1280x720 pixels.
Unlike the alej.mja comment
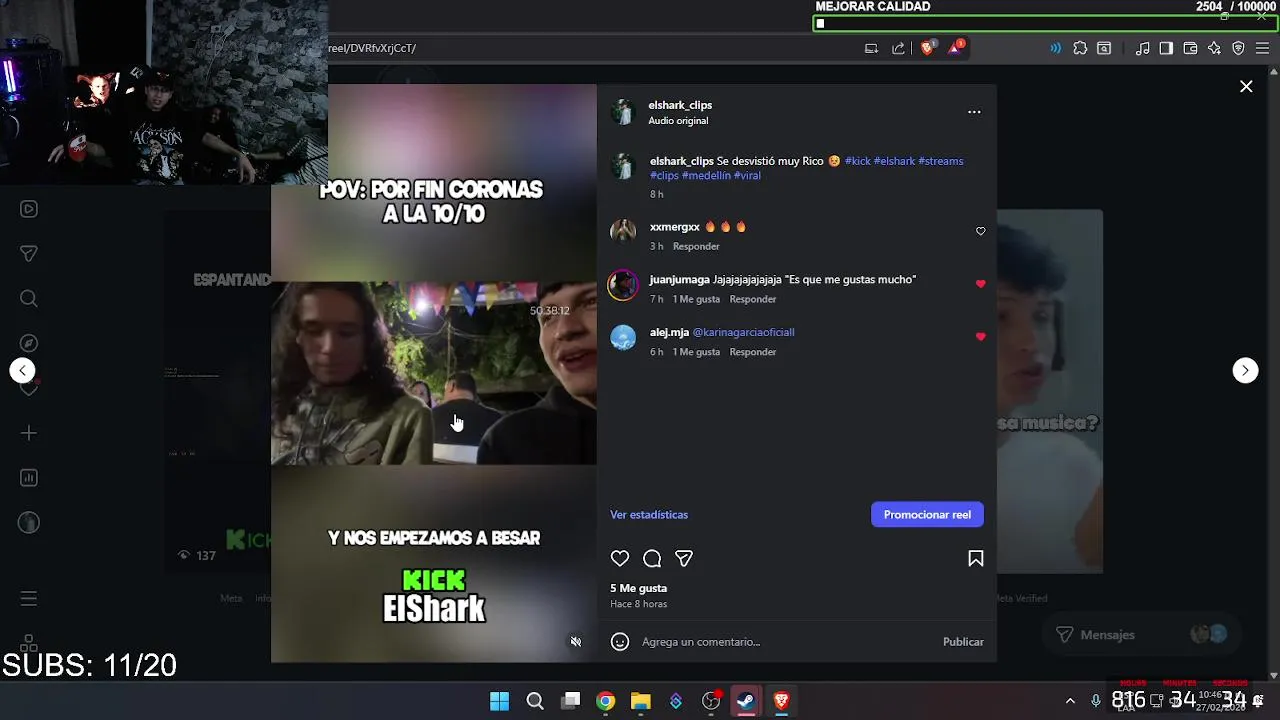pyautogui.click(x=980, y=337)
